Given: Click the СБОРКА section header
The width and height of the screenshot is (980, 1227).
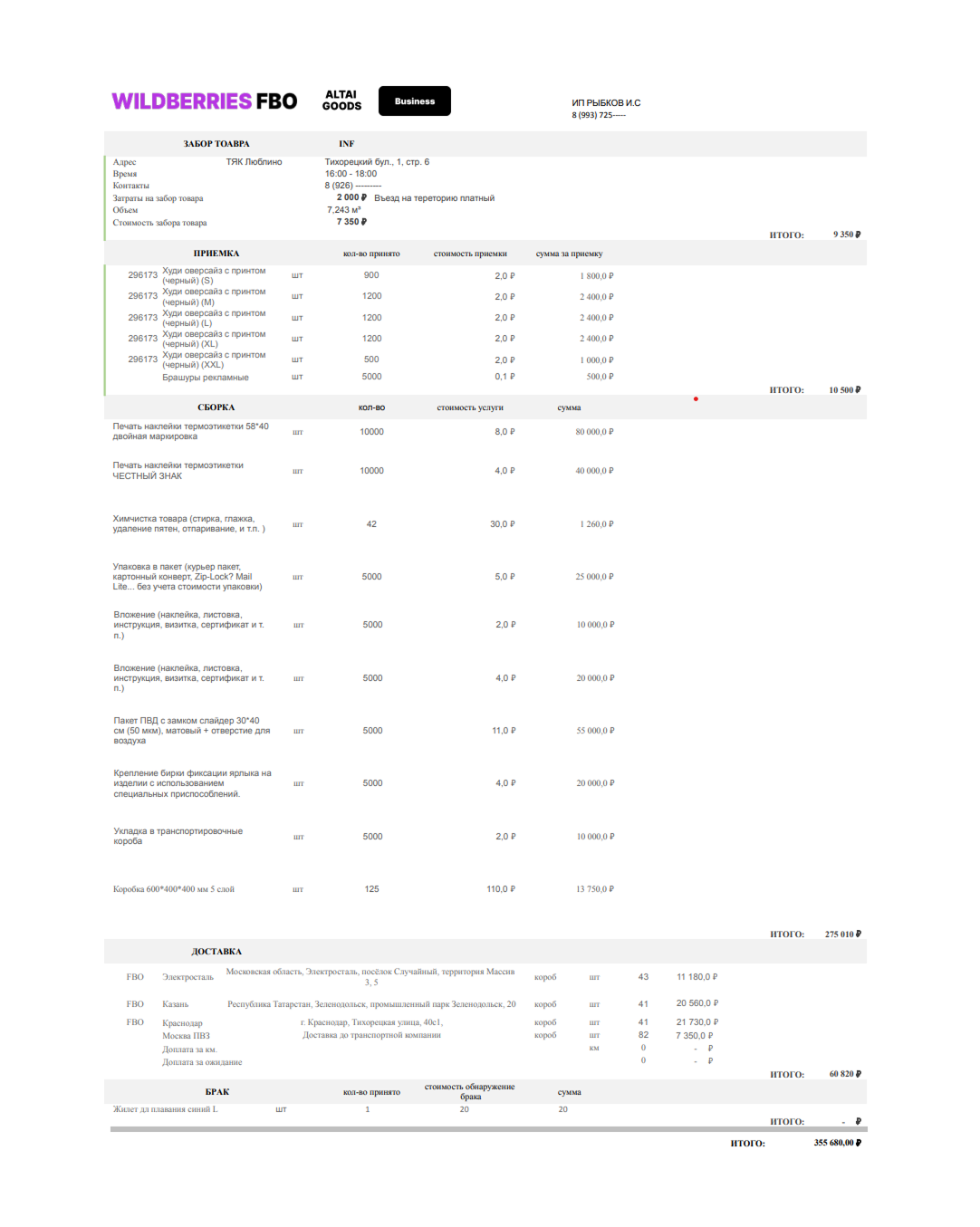Looking at the screenshot, I should [x=216, y=407].
